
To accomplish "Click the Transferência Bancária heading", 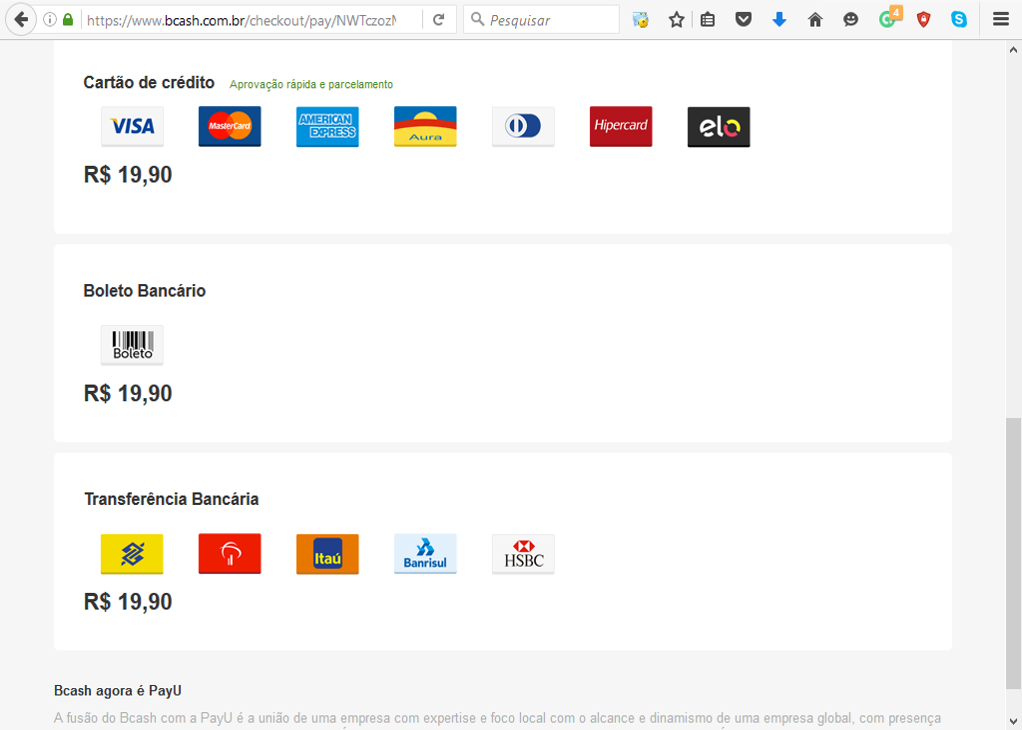I will [171, 499].
